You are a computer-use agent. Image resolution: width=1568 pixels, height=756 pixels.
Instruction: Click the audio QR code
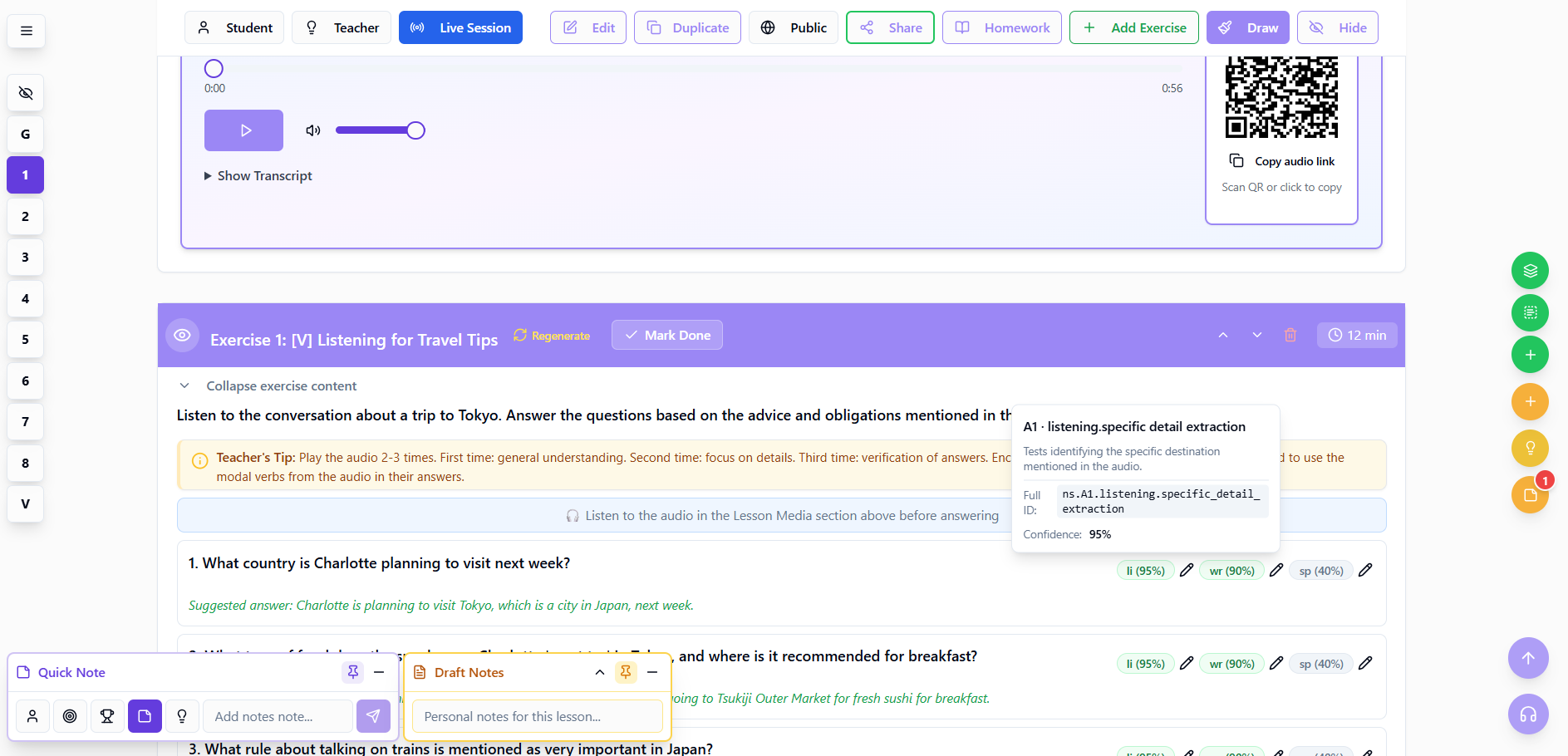(1281, 97)
